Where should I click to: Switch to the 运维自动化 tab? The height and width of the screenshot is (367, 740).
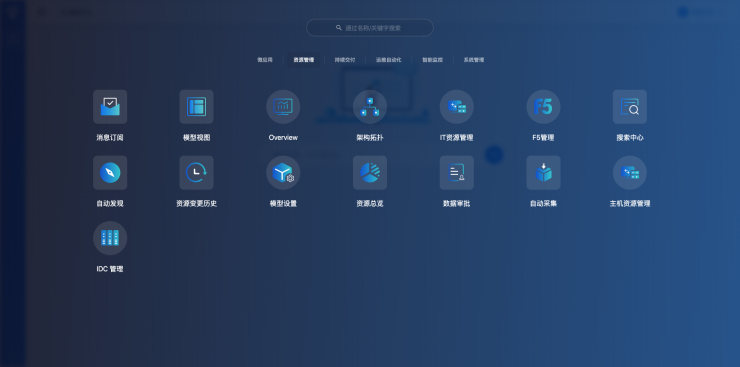pos(388,60)
